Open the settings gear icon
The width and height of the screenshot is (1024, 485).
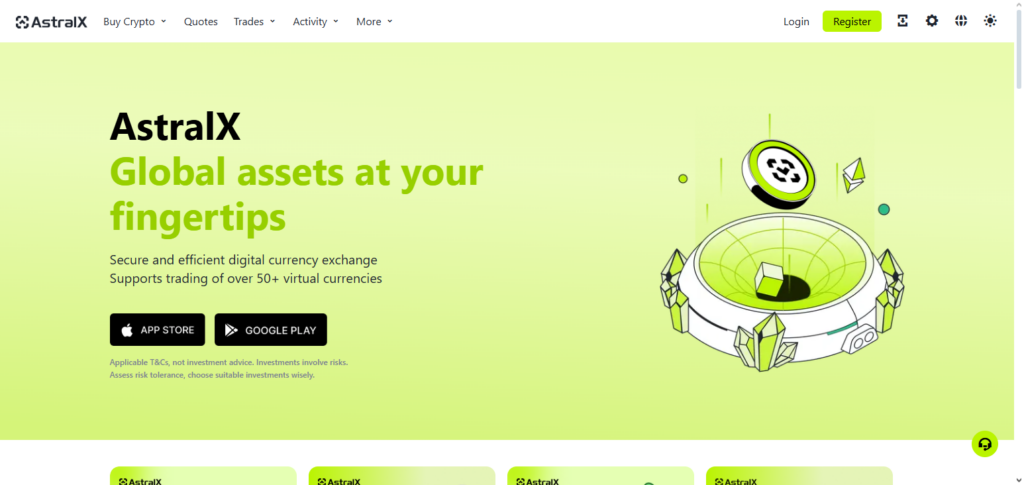(x=932, y=21)
